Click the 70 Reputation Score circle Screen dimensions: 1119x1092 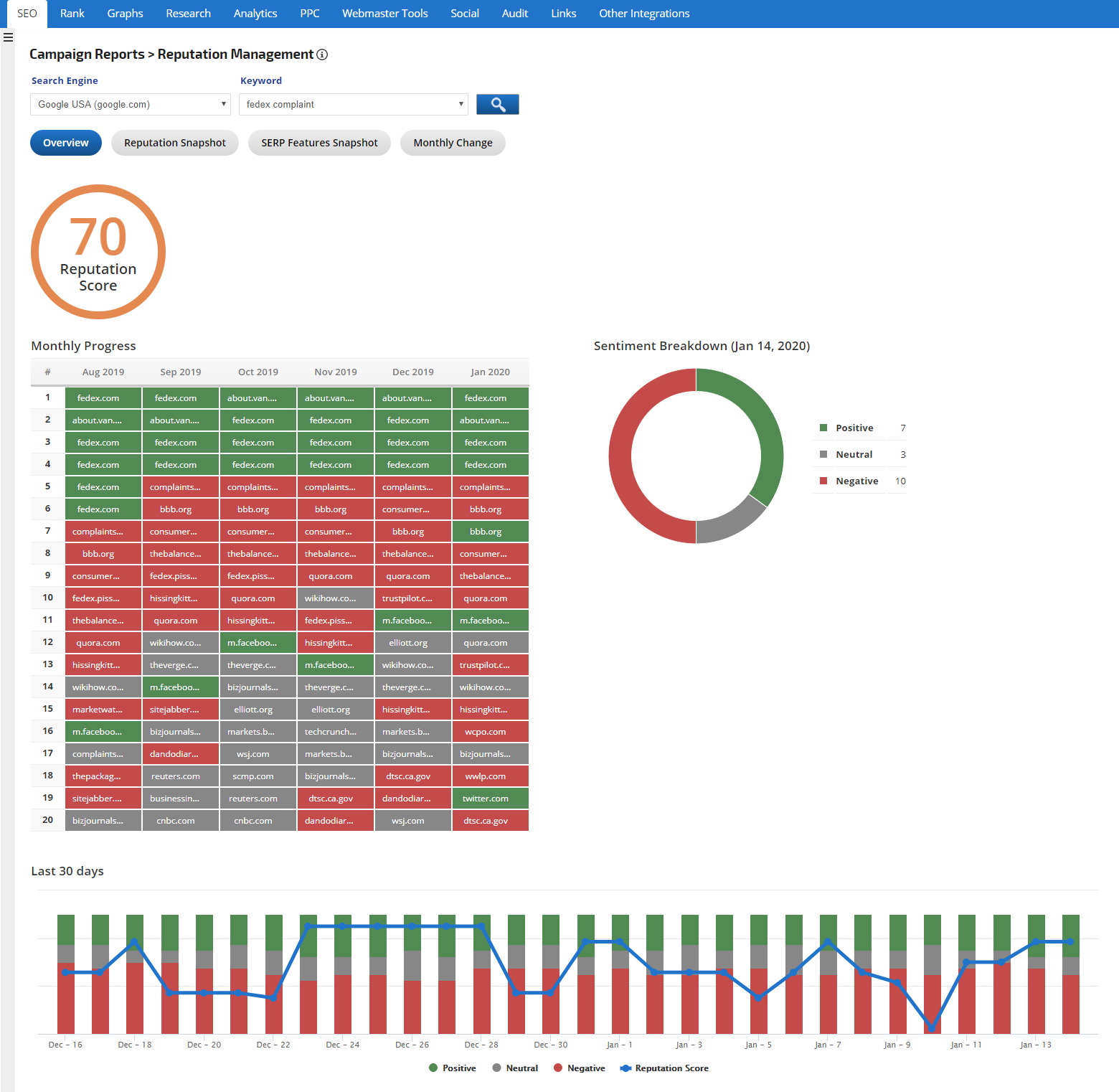pos(98,252)
